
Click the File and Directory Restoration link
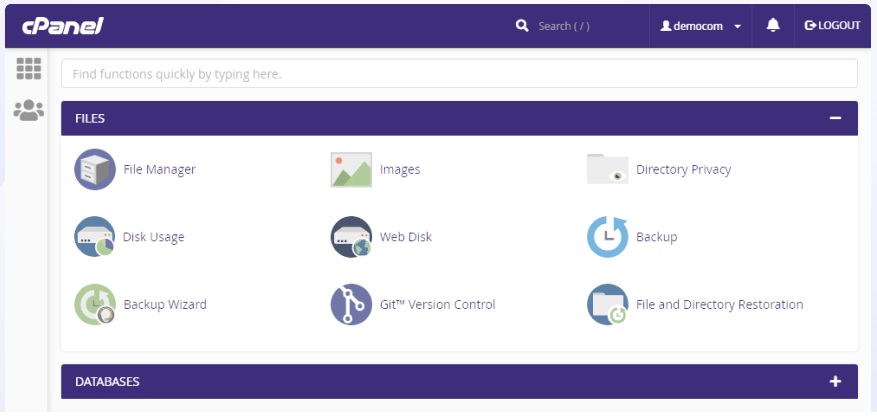[x=719, y=305]
